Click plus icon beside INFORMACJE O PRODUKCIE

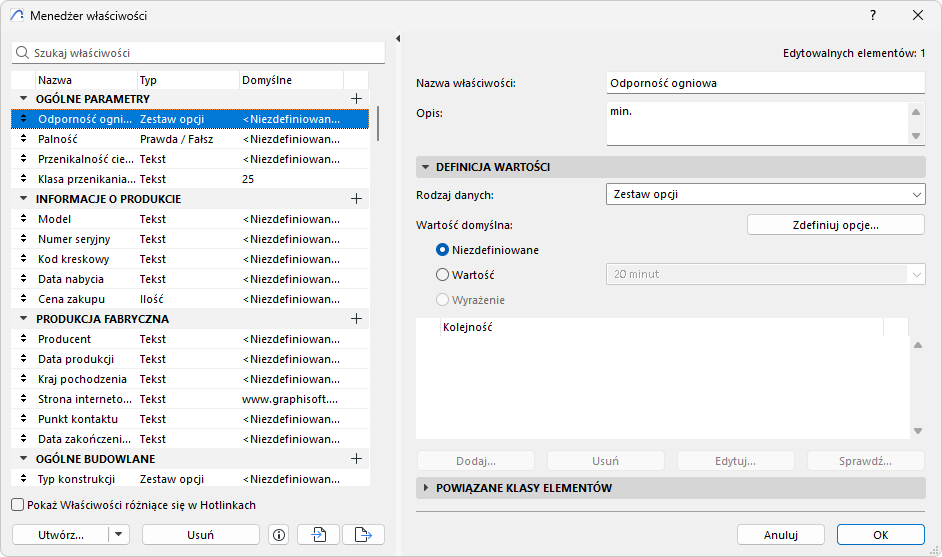tap(356, 199)
